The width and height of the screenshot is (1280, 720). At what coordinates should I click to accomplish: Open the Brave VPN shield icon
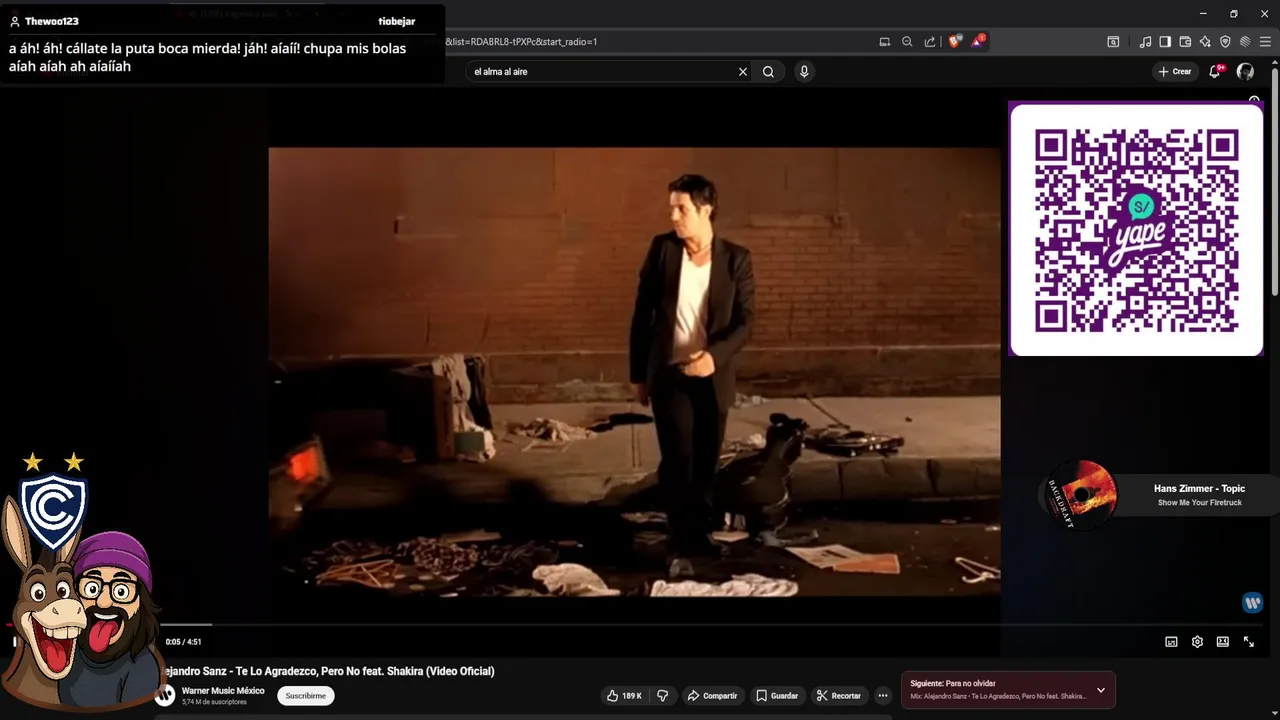[1225, 42]
